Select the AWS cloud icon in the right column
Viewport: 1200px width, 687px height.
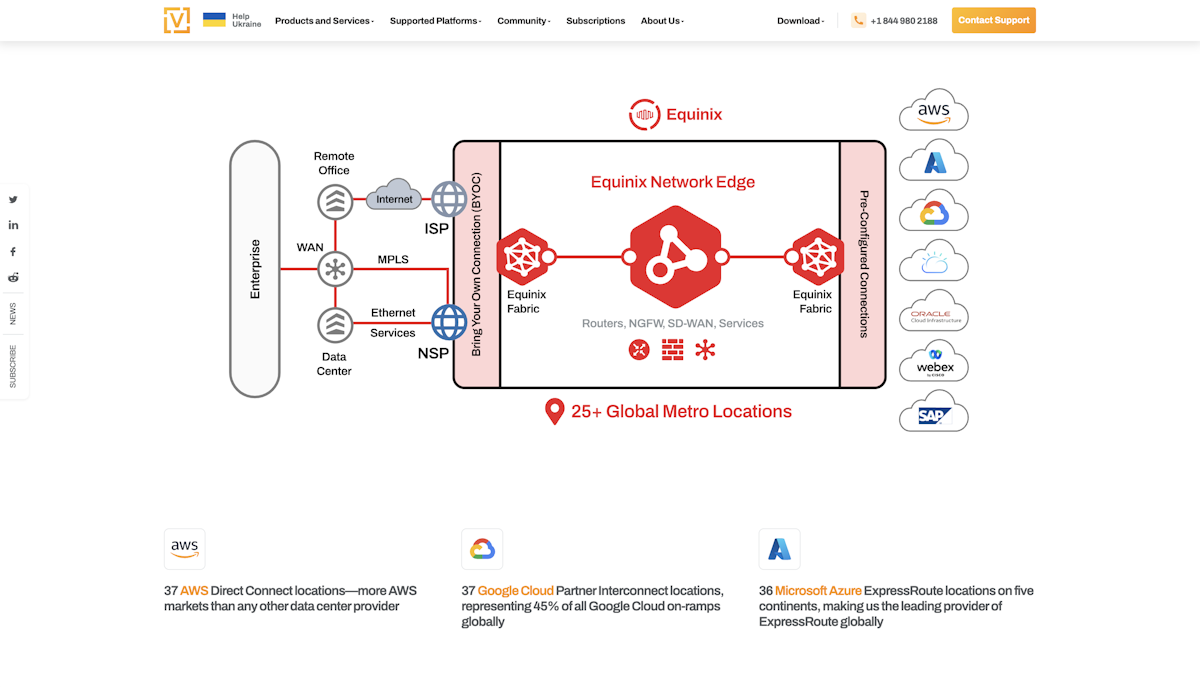pyautogui.click(x=933, y=110)
